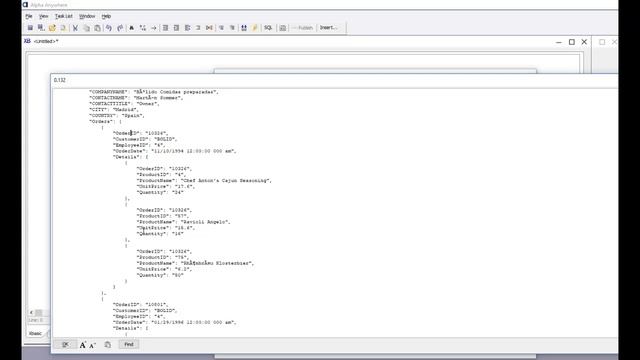Select the Xbasic tab

pos(35,333)
